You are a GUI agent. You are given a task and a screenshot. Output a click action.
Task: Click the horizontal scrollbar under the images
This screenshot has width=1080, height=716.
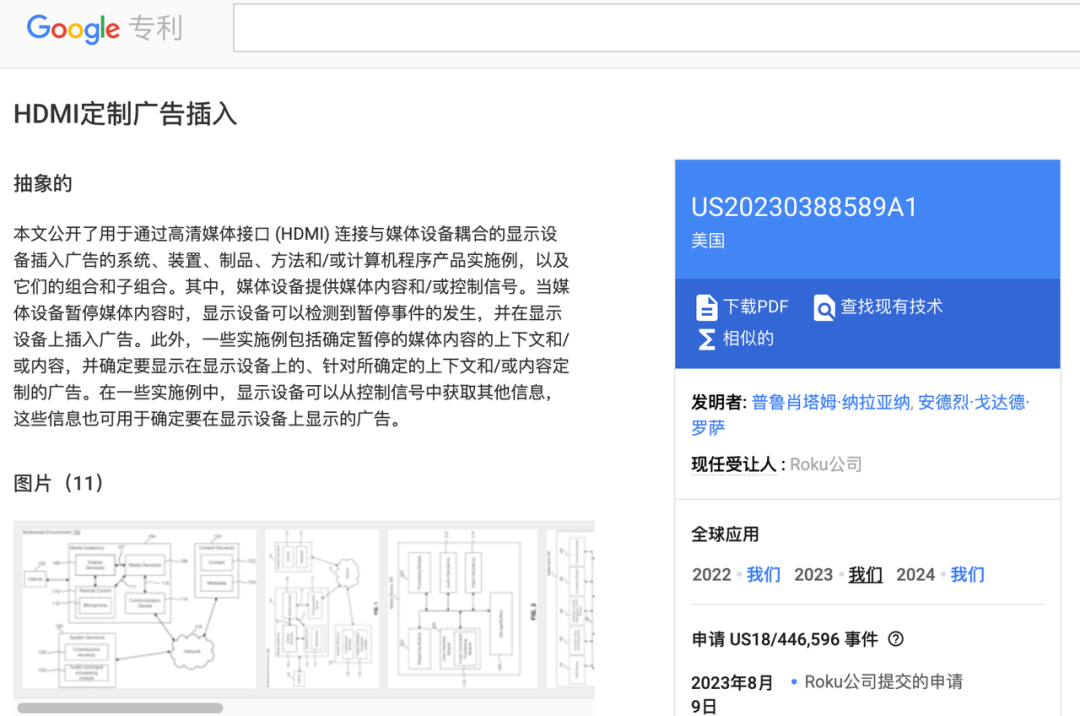click(120, 708)
